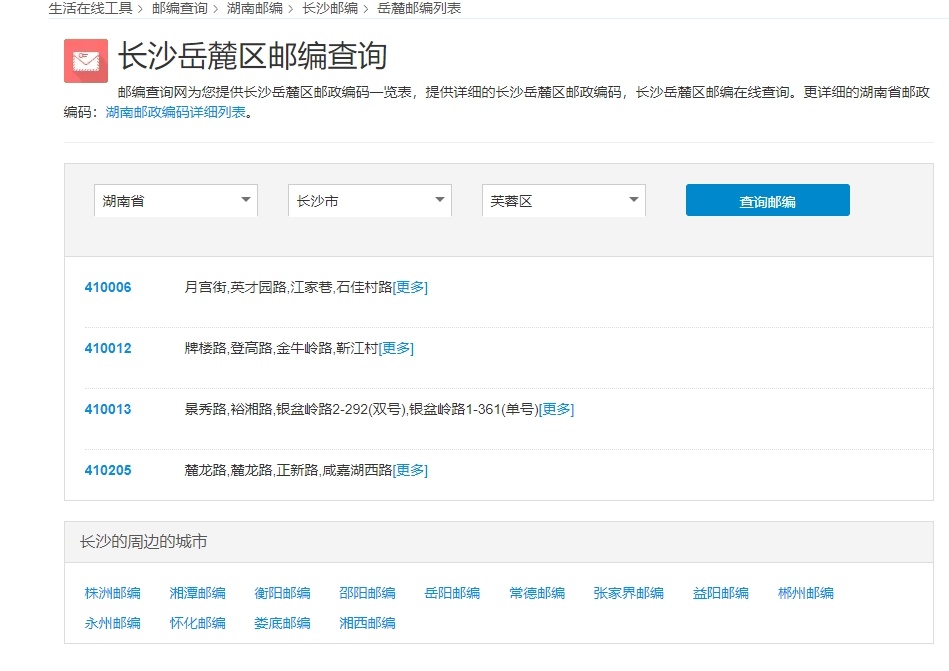Open the 湘潭邮编 link
This screenshot has height=671, width=949.
pos(198,593)
